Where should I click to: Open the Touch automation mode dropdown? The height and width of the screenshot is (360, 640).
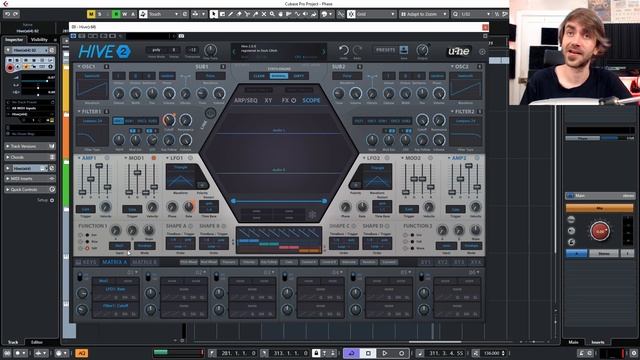click(x=163, y=14)
